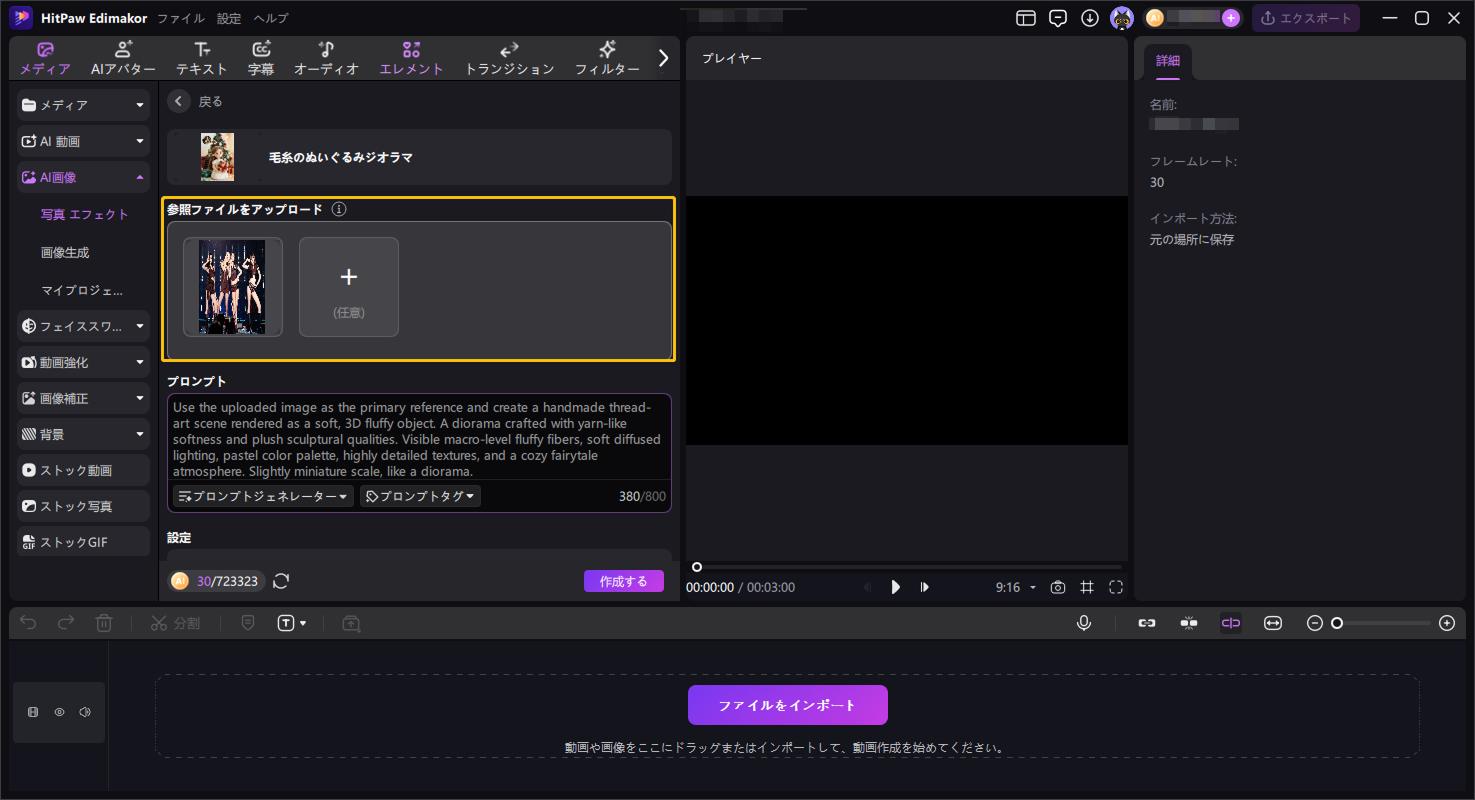Expand the AI画像 sidebar section

pyautogui.click(x=82, y=177)
